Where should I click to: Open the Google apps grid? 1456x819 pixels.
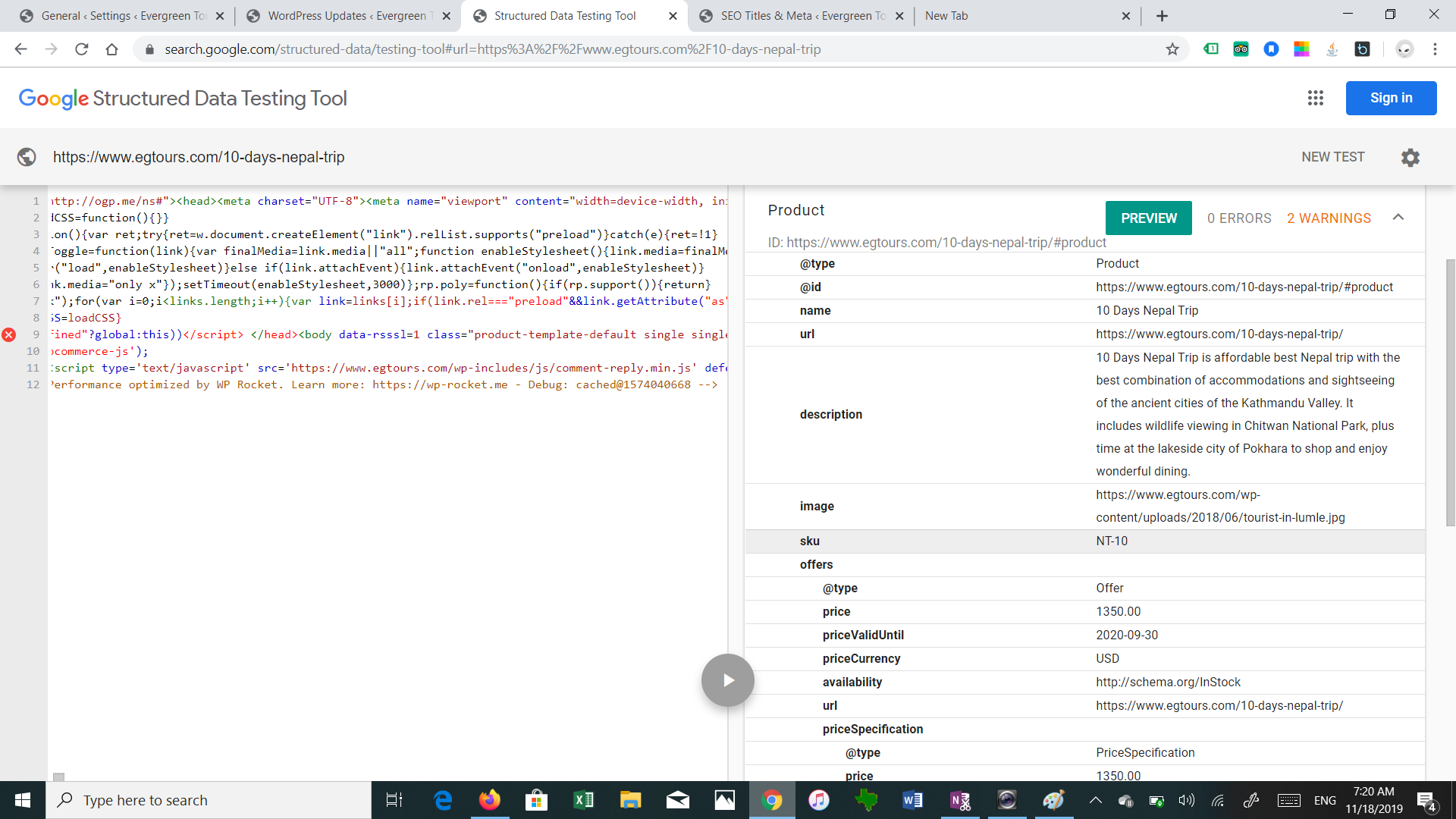click(x=1315, y=98)
